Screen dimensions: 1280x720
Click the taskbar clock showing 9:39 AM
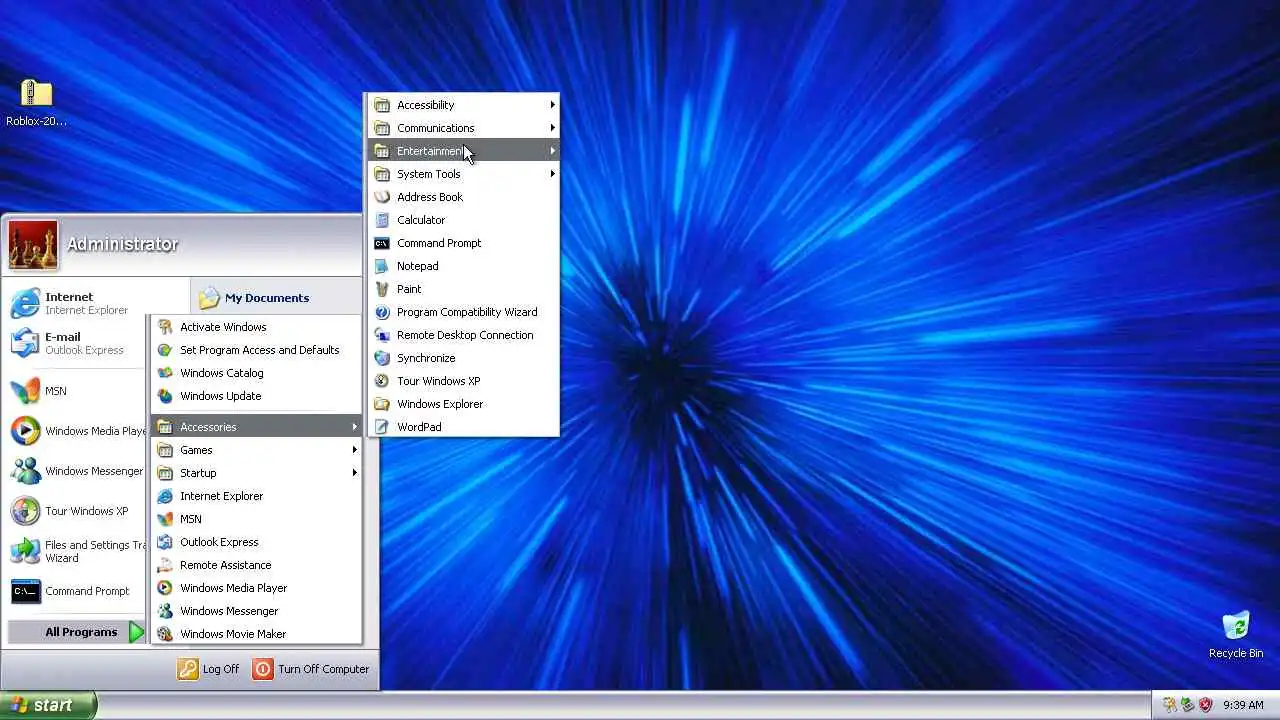(x=1243, y=705)
